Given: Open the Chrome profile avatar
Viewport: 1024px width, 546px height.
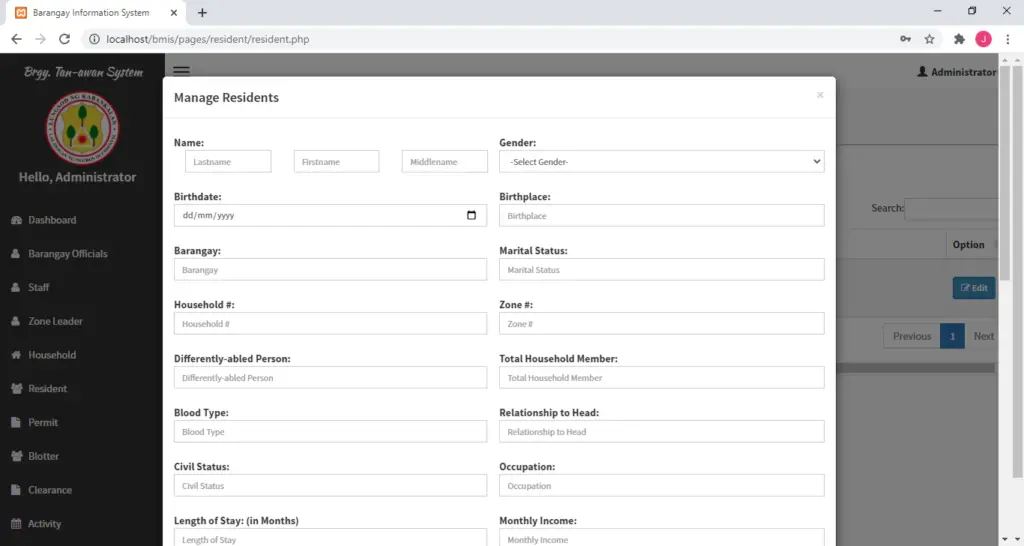Looking at the screenshot, I should click(x=984, y=39).
